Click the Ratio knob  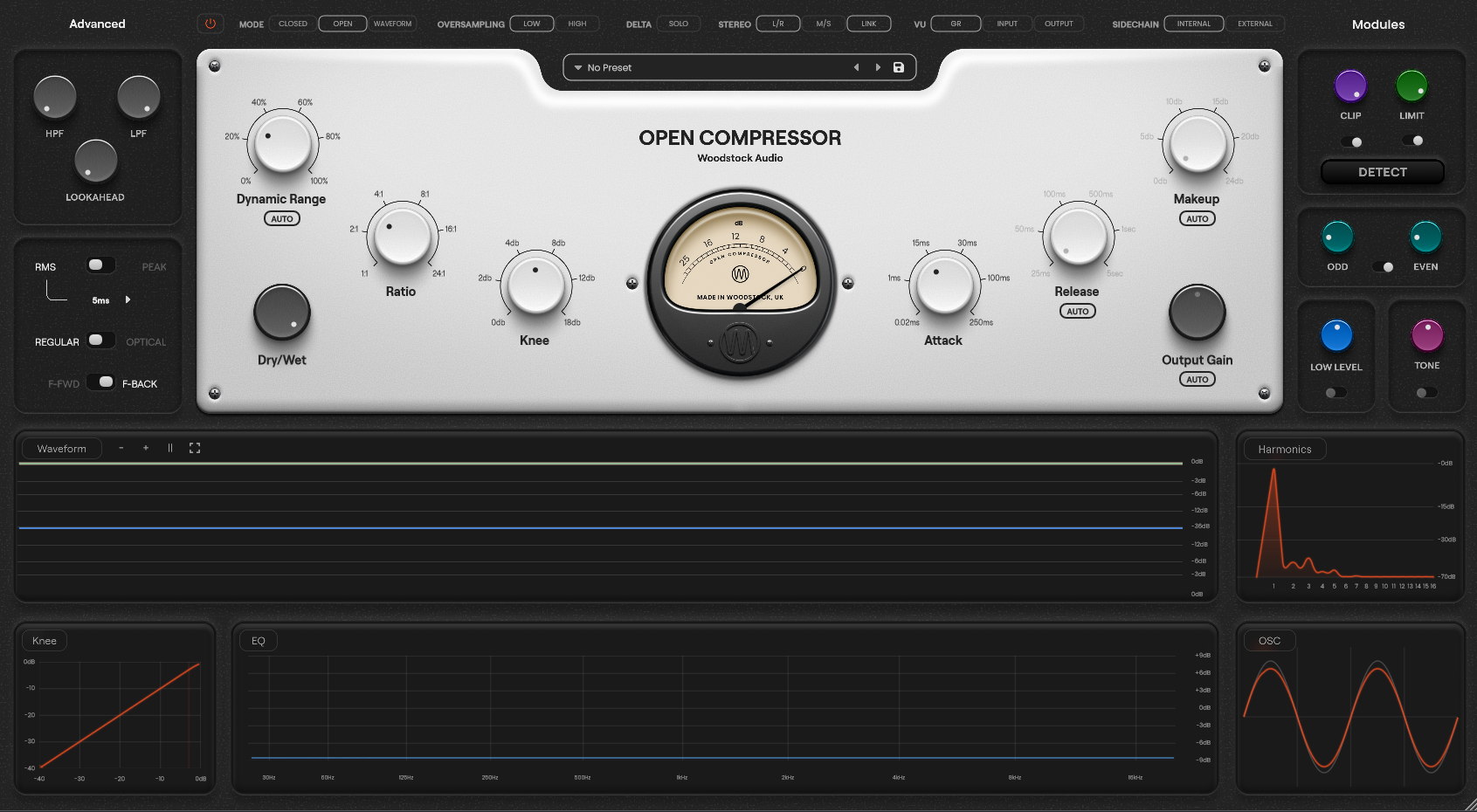tap(402, 236)
